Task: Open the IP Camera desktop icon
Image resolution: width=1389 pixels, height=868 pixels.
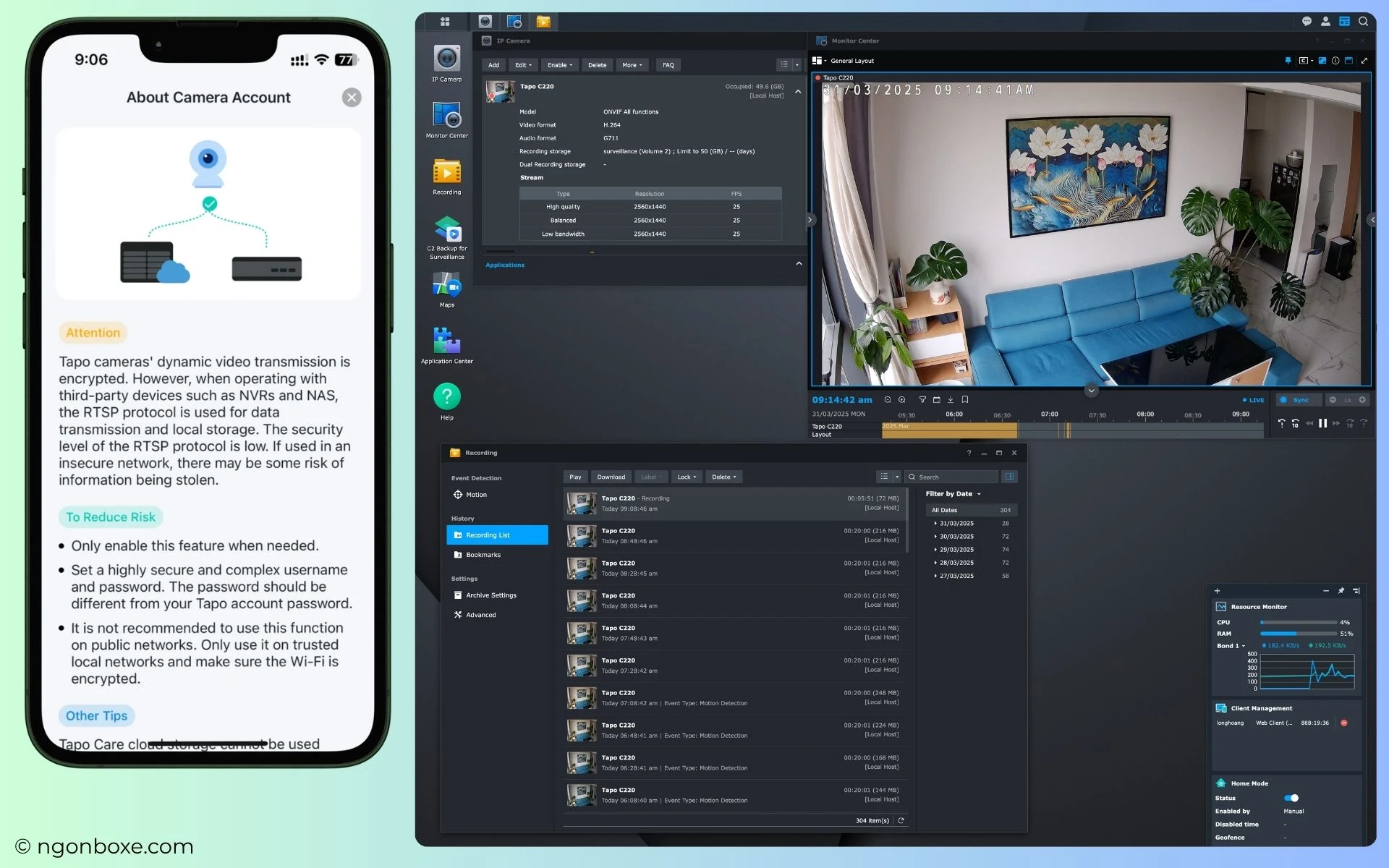Action: tap(446, 64)
